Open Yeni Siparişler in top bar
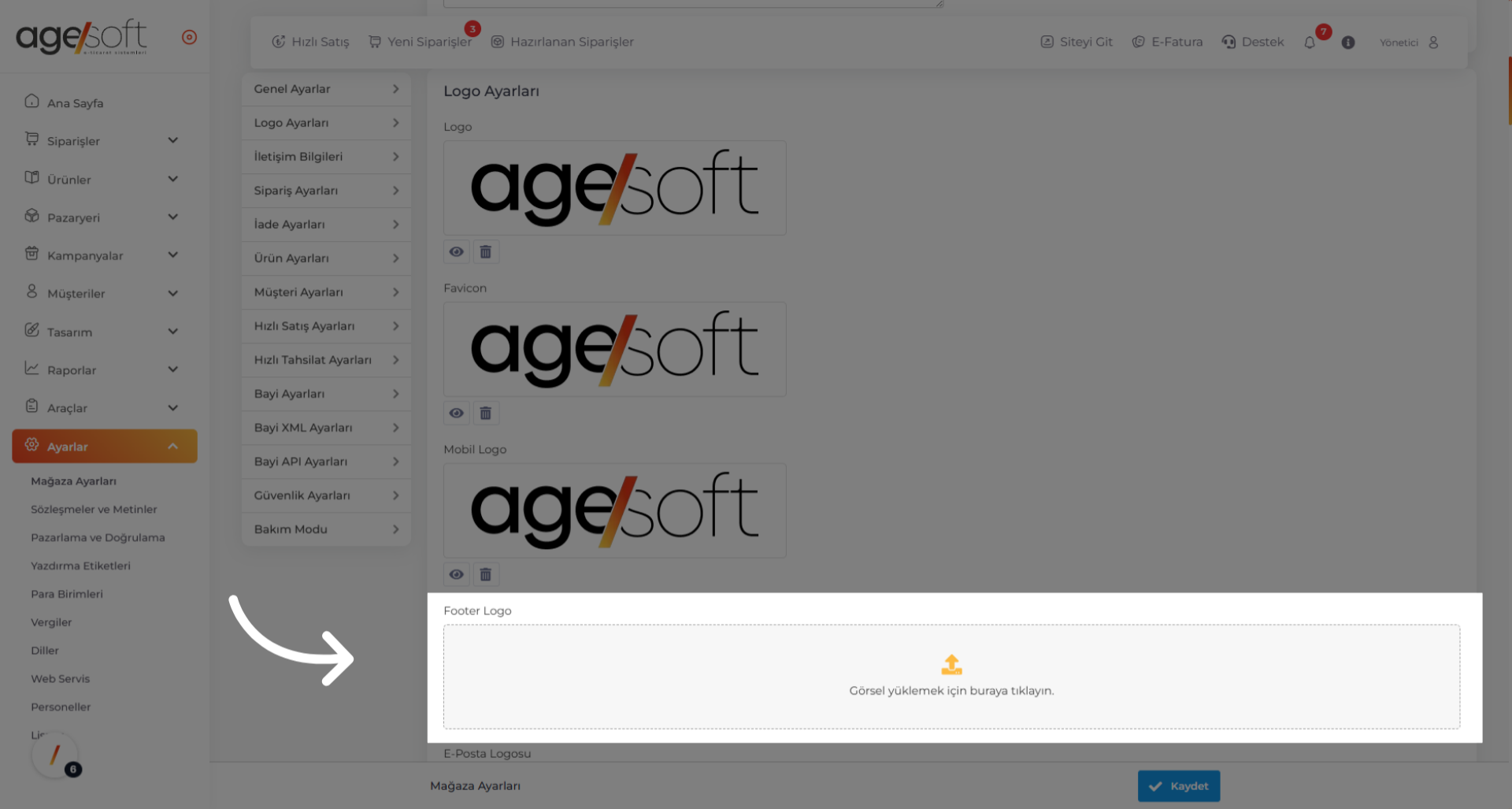1512x809 pixels. 420,42
